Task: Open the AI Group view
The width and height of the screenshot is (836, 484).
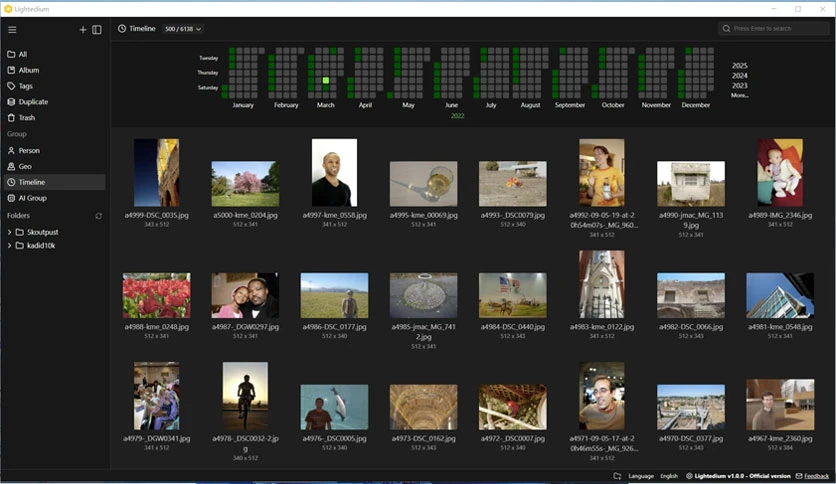Action: pos(55,198)
